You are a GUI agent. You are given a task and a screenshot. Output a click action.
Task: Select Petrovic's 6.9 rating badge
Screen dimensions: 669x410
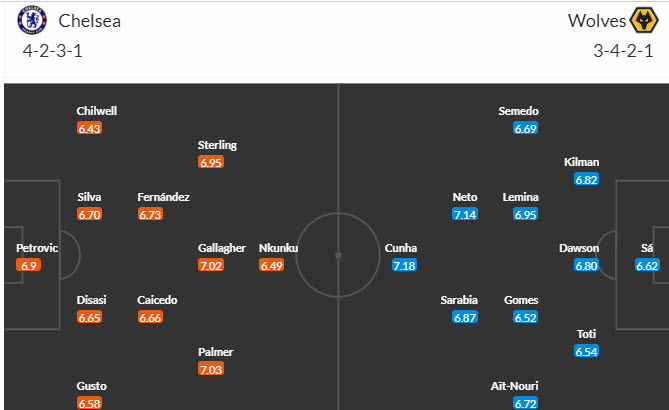coord(28,265)
